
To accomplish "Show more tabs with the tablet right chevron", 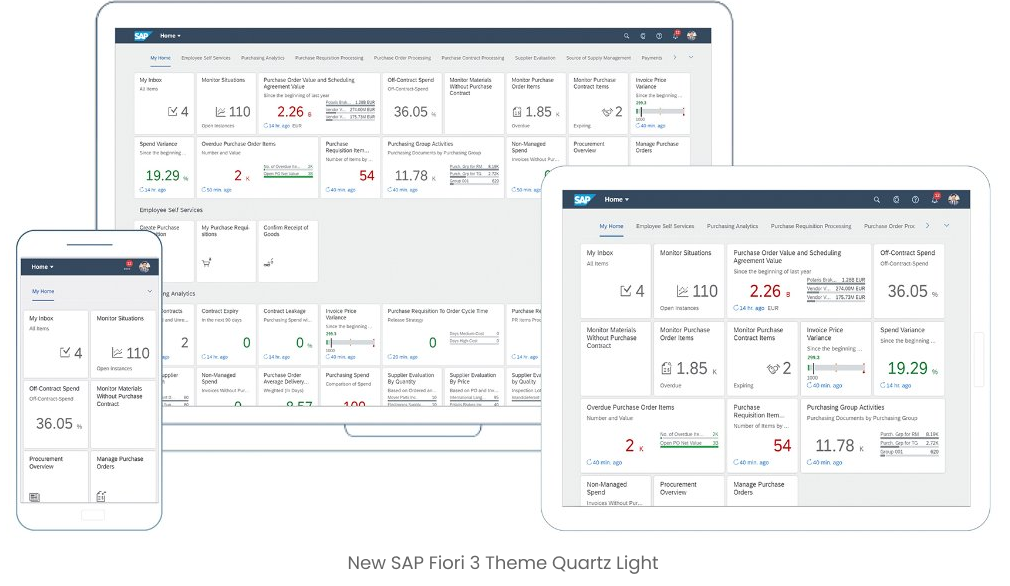I will [x=928, y=225].
